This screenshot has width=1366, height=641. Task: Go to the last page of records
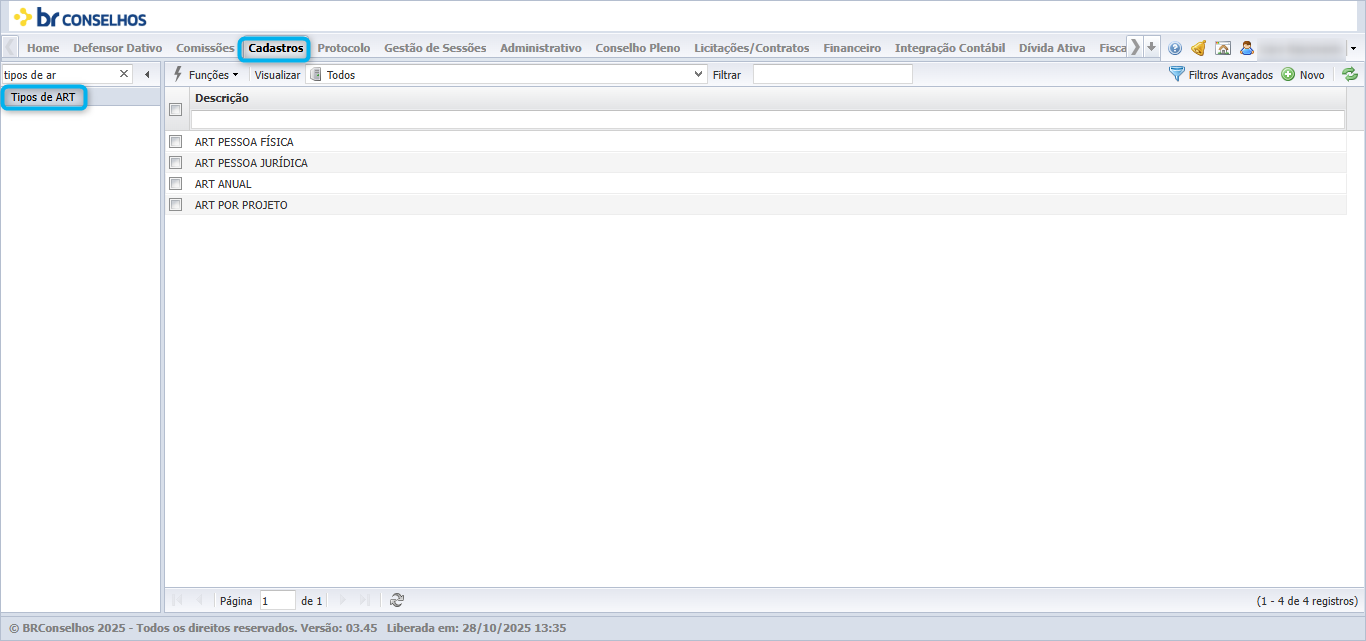coord(364,600)
